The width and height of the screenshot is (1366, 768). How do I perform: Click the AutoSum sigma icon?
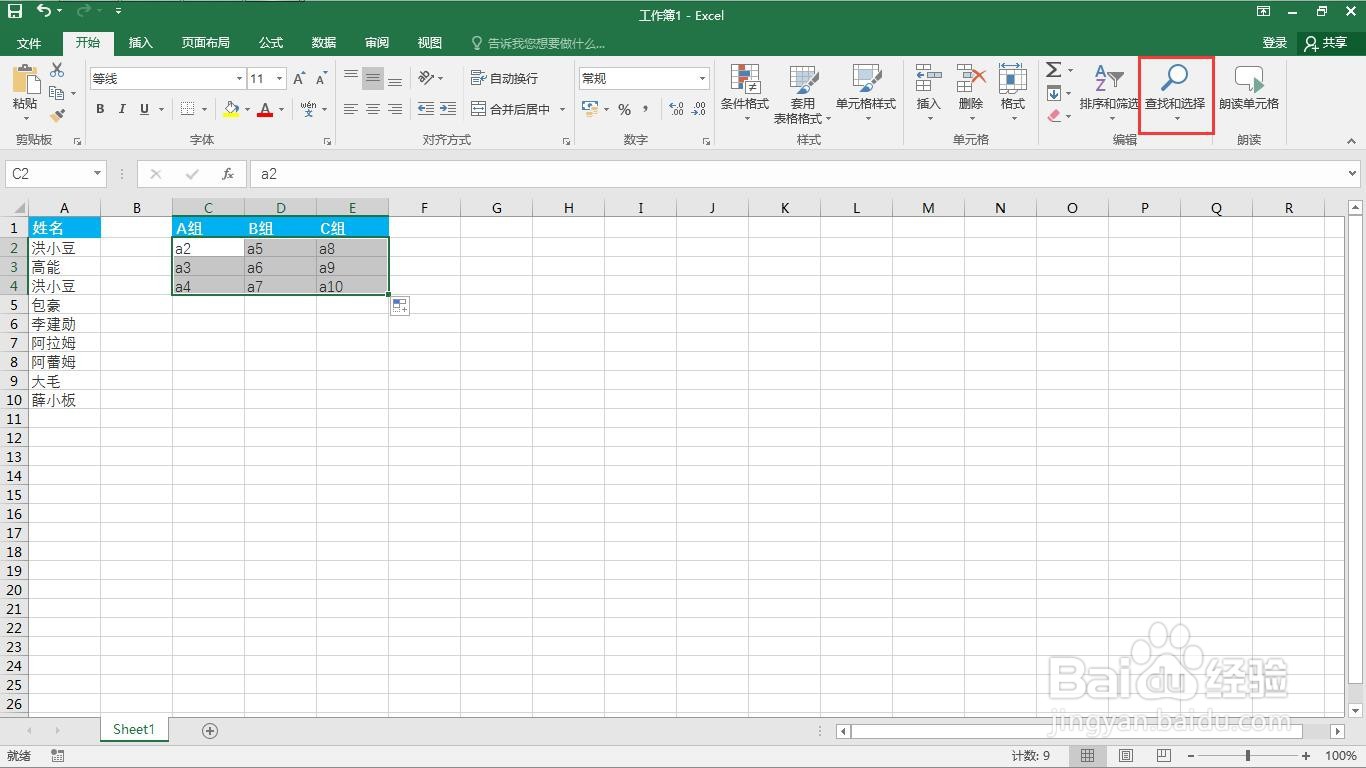pyautogui.click(x=1053, y=70)
